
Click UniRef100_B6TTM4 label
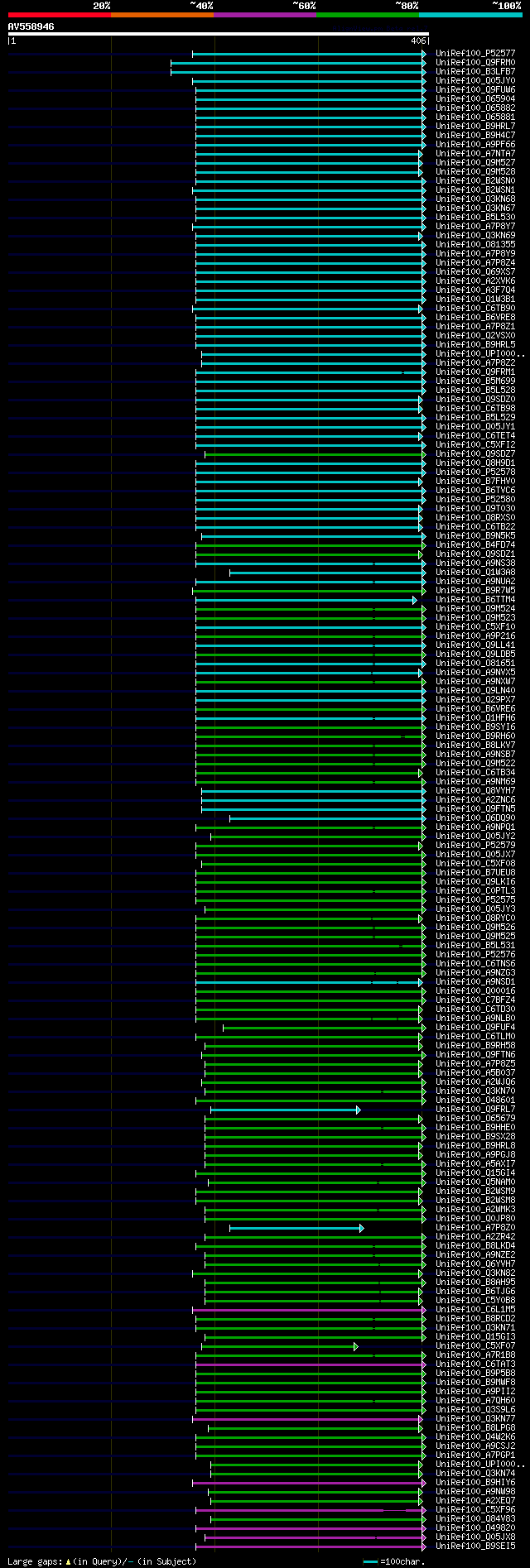click(x=475, y=600)
